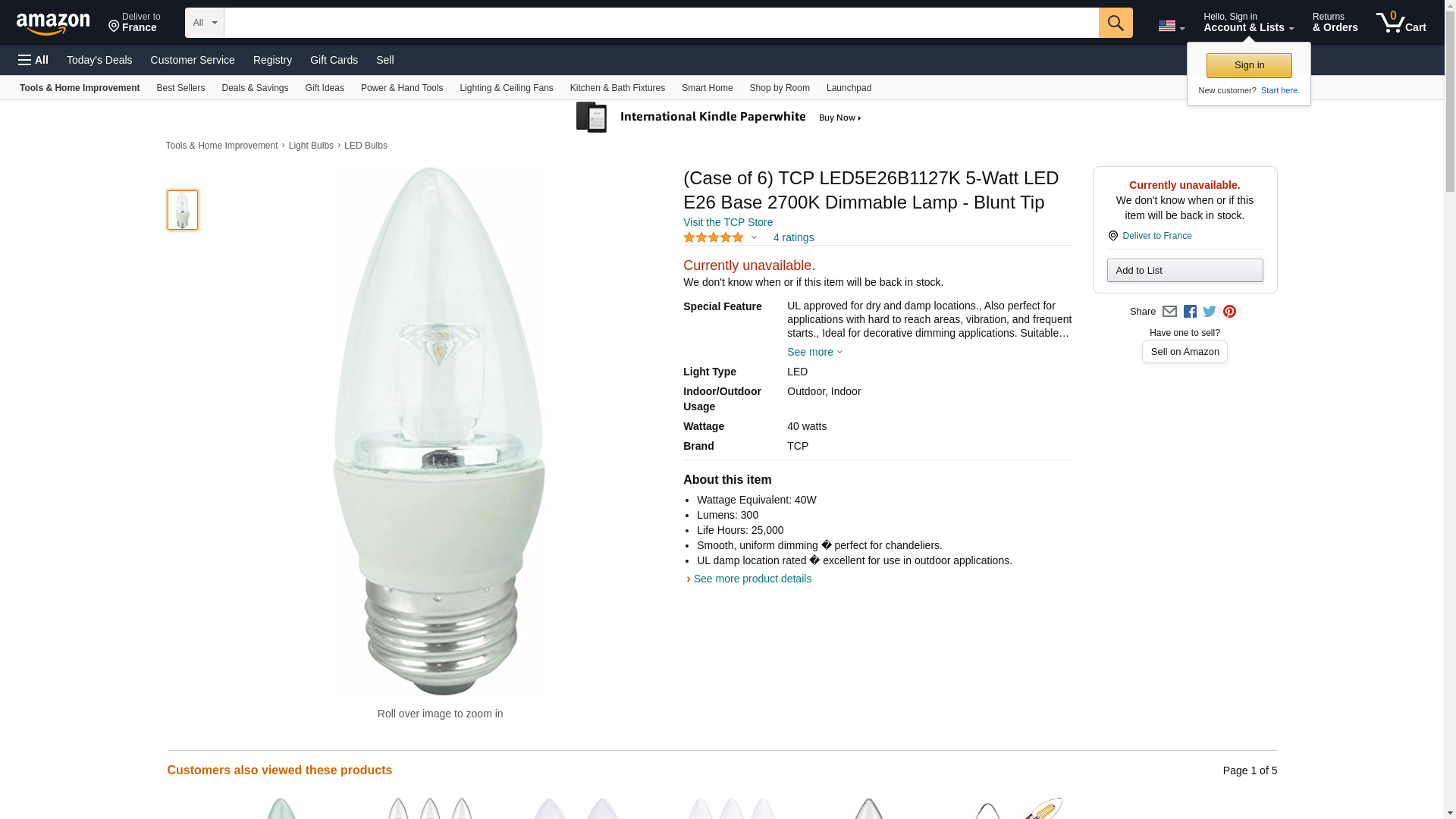1456x819 pixels.
Task: Open the US flag language selector
Action: pyautogui.click(x=1171, y=26)
